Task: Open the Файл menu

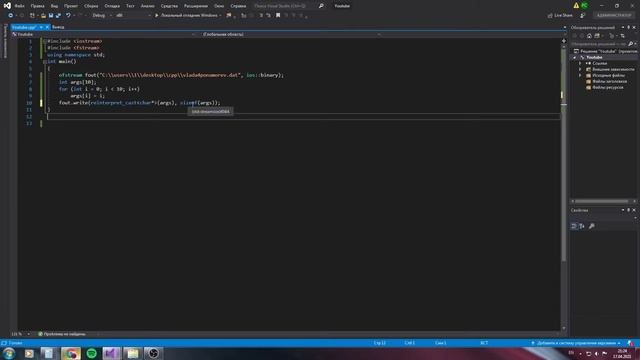Action: [19, 6]
